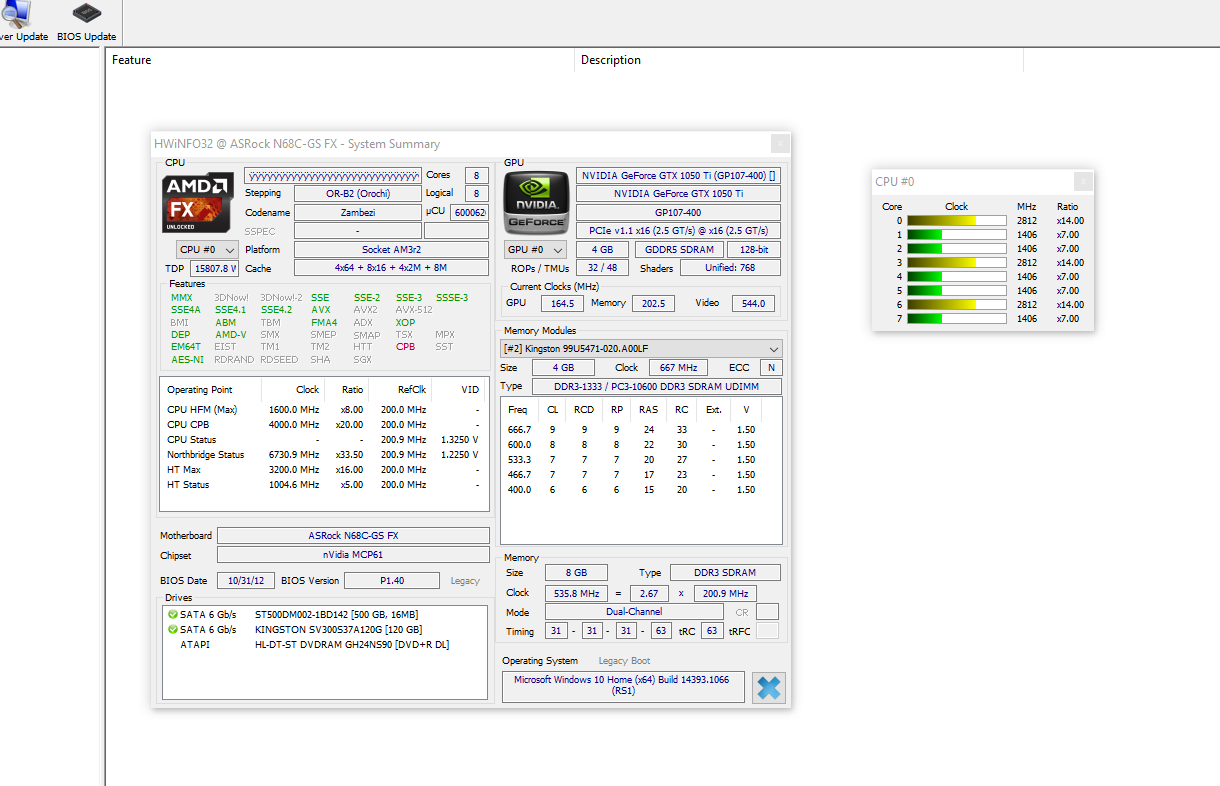The width and height of the screenshot is (1220, 786).
Task: Open the GPU #0 selector dropdown
Action: [x=535, y=250]
